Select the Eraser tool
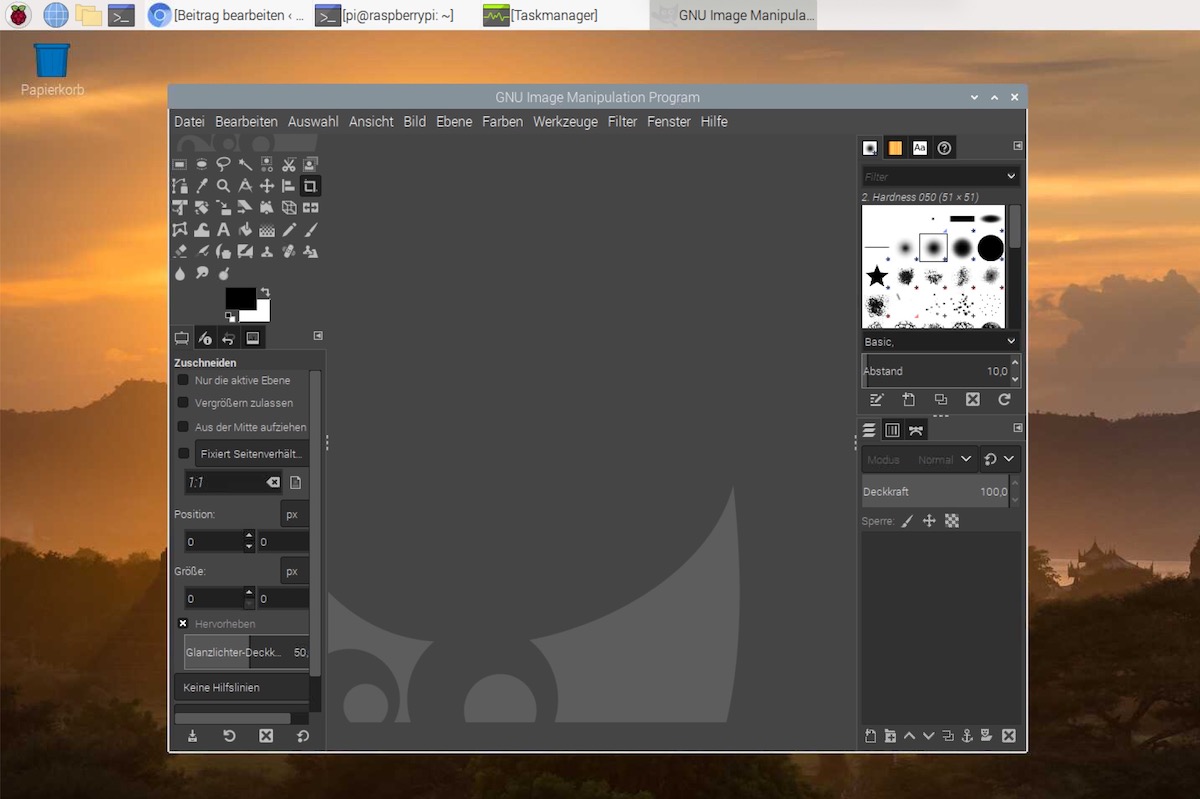 (180, 251)
